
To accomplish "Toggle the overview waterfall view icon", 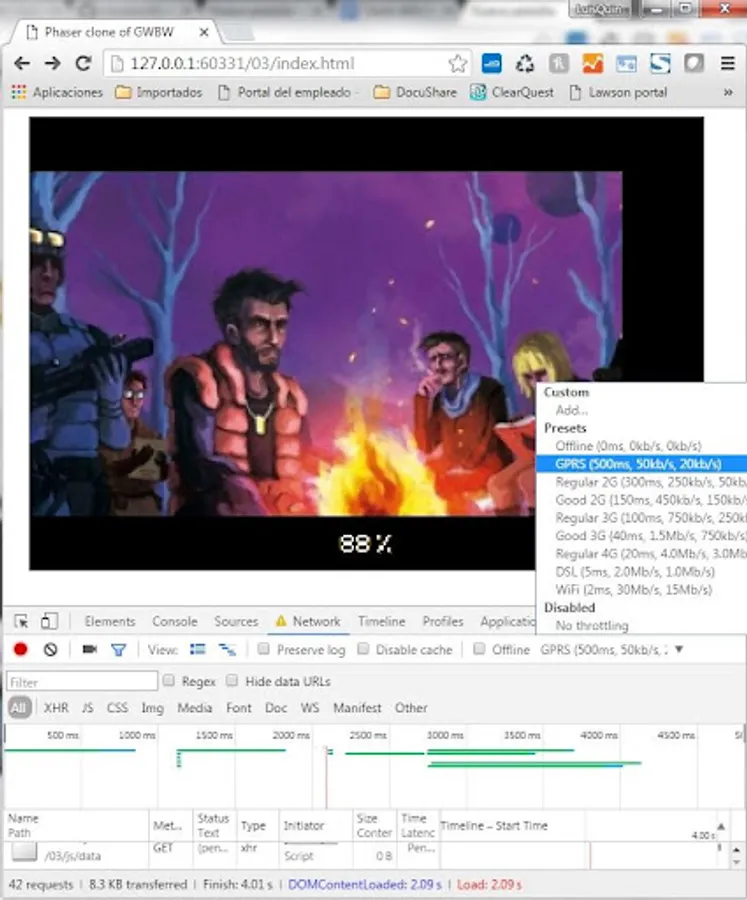I will [x=227, y=650].
